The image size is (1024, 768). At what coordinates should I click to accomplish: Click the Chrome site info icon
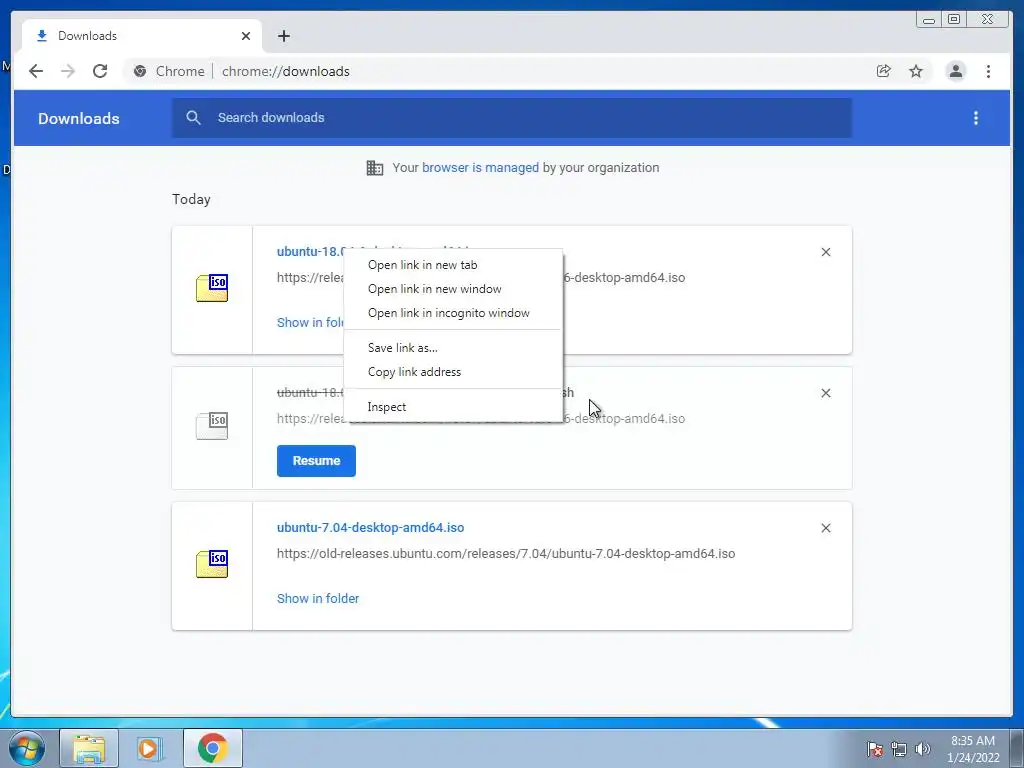pos(140,71)
